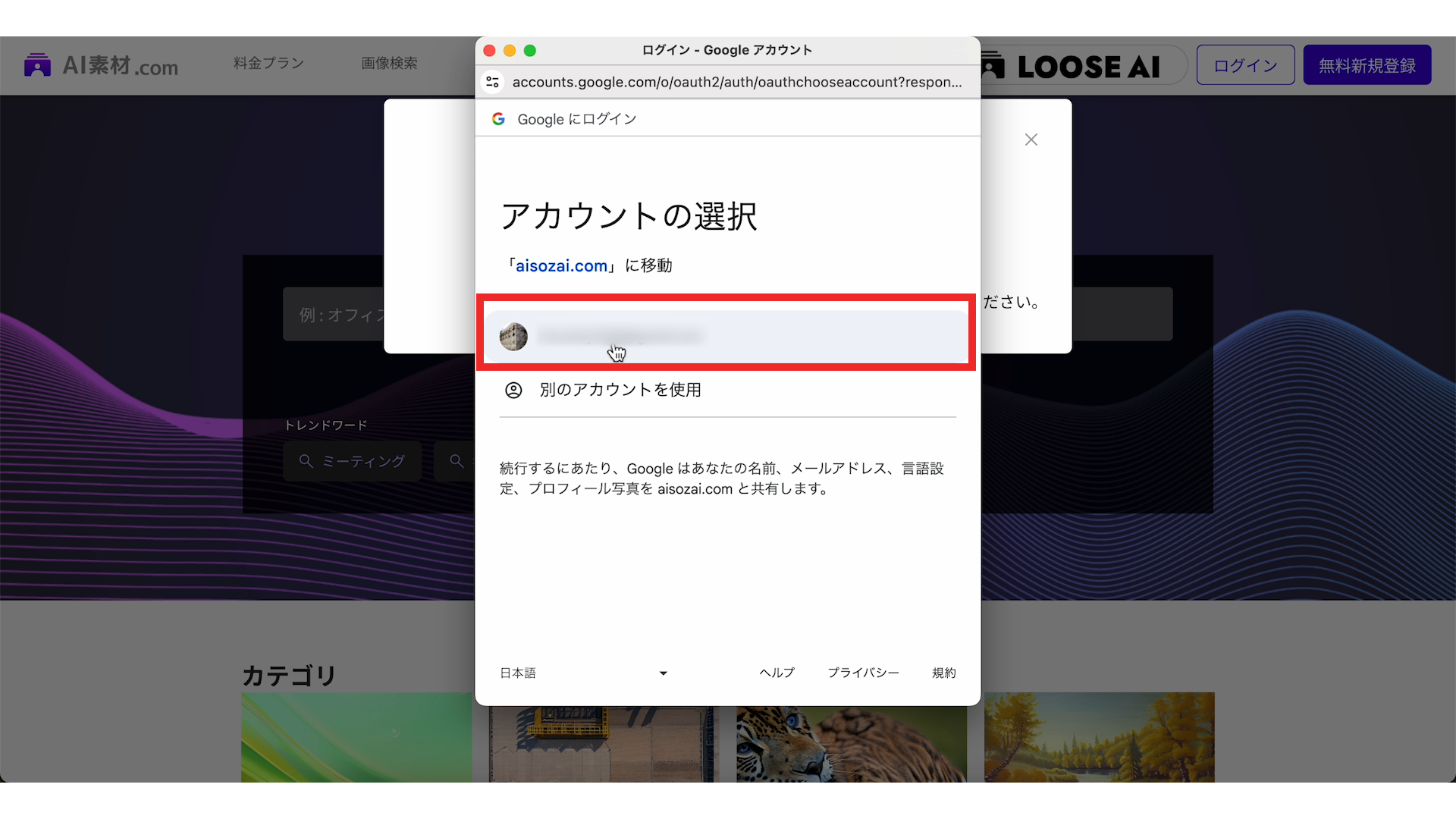Viewport: 1456px width, 819px height.
Task: Click the LOOSE AI banner button
Action: pos(1083,66)
